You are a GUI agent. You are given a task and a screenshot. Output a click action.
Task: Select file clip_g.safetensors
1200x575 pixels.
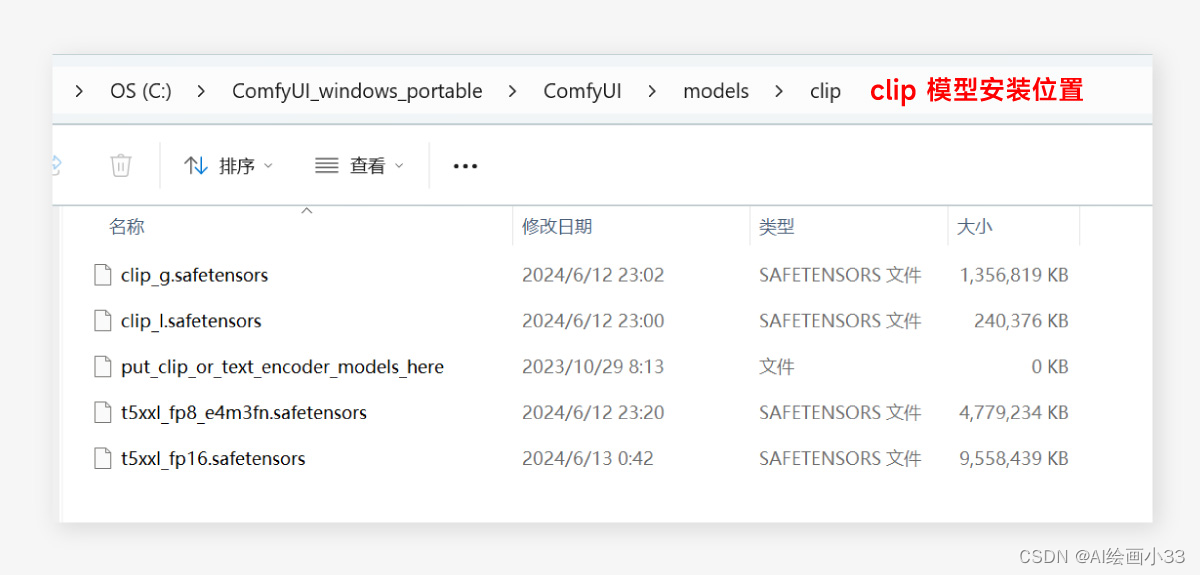195,275
